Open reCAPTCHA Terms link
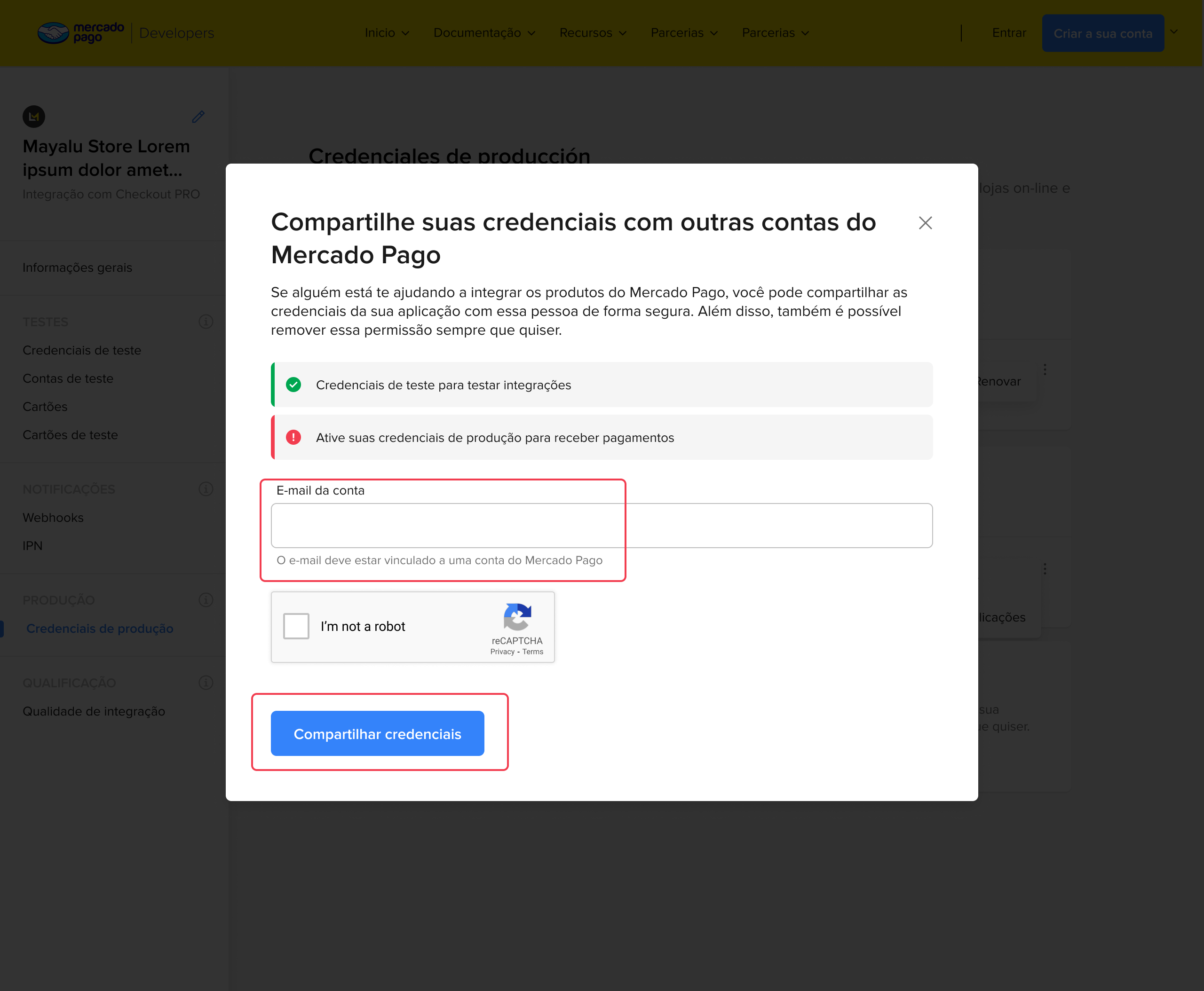The image size is (1204, 991). [532, 652]
